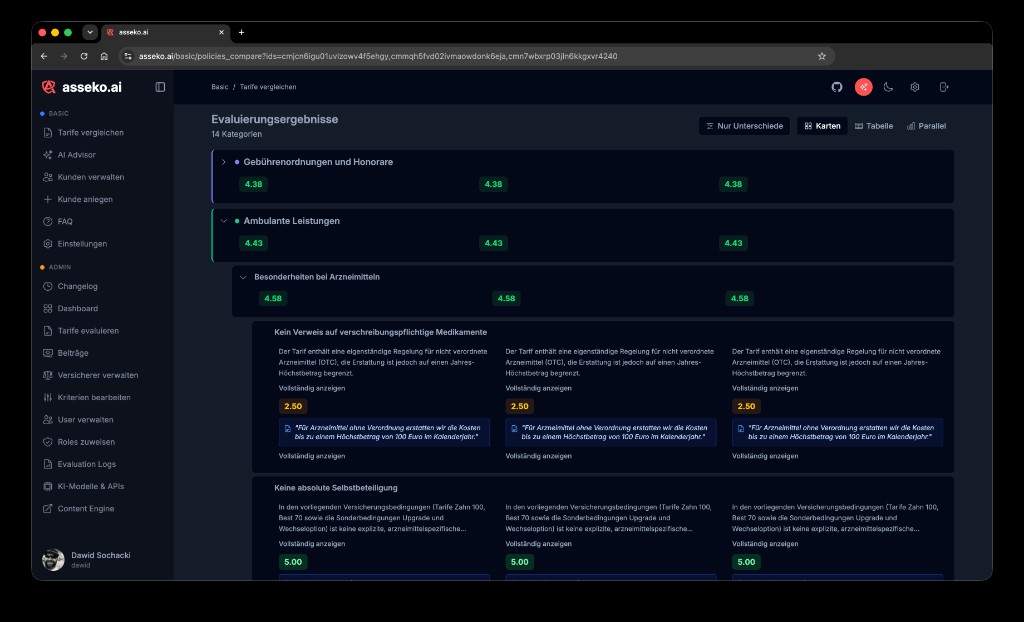
Task: Click the BASIC section label in sidebar
Action: pyautogui.click(x=58, y=114)
